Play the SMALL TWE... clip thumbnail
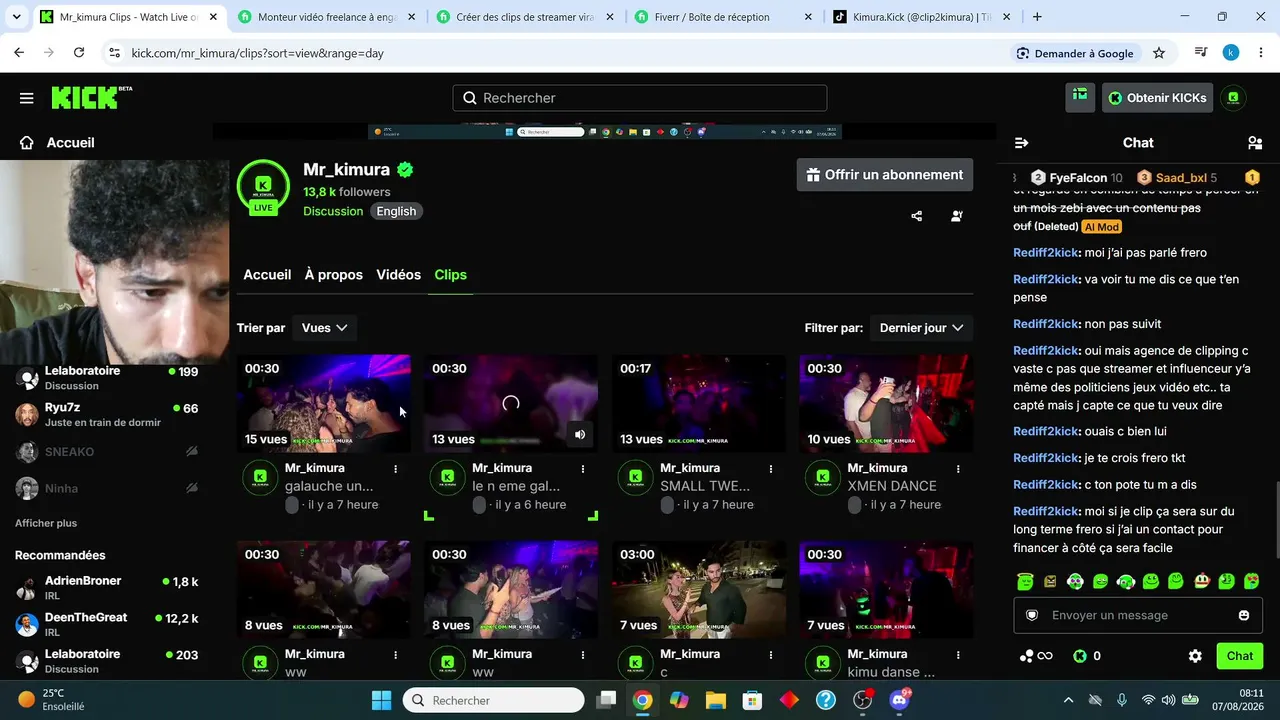The image size is (1280, 720). pos(699,403)
